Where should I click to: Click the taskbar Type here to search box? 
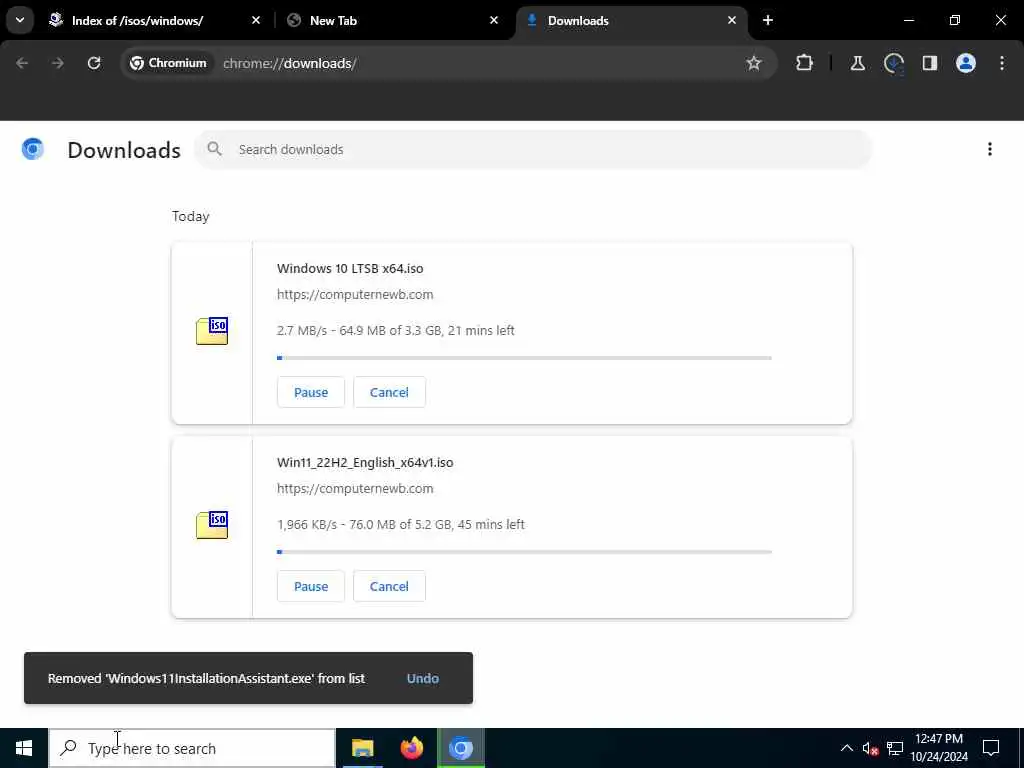click(192, 748)
